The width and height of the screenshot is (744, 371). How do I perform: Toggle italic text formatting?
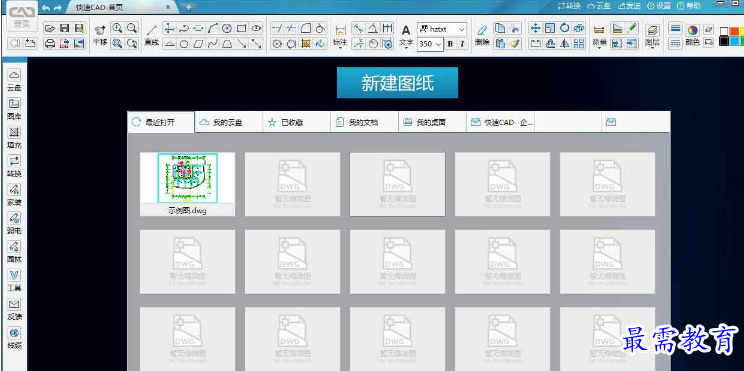(462, 44)
